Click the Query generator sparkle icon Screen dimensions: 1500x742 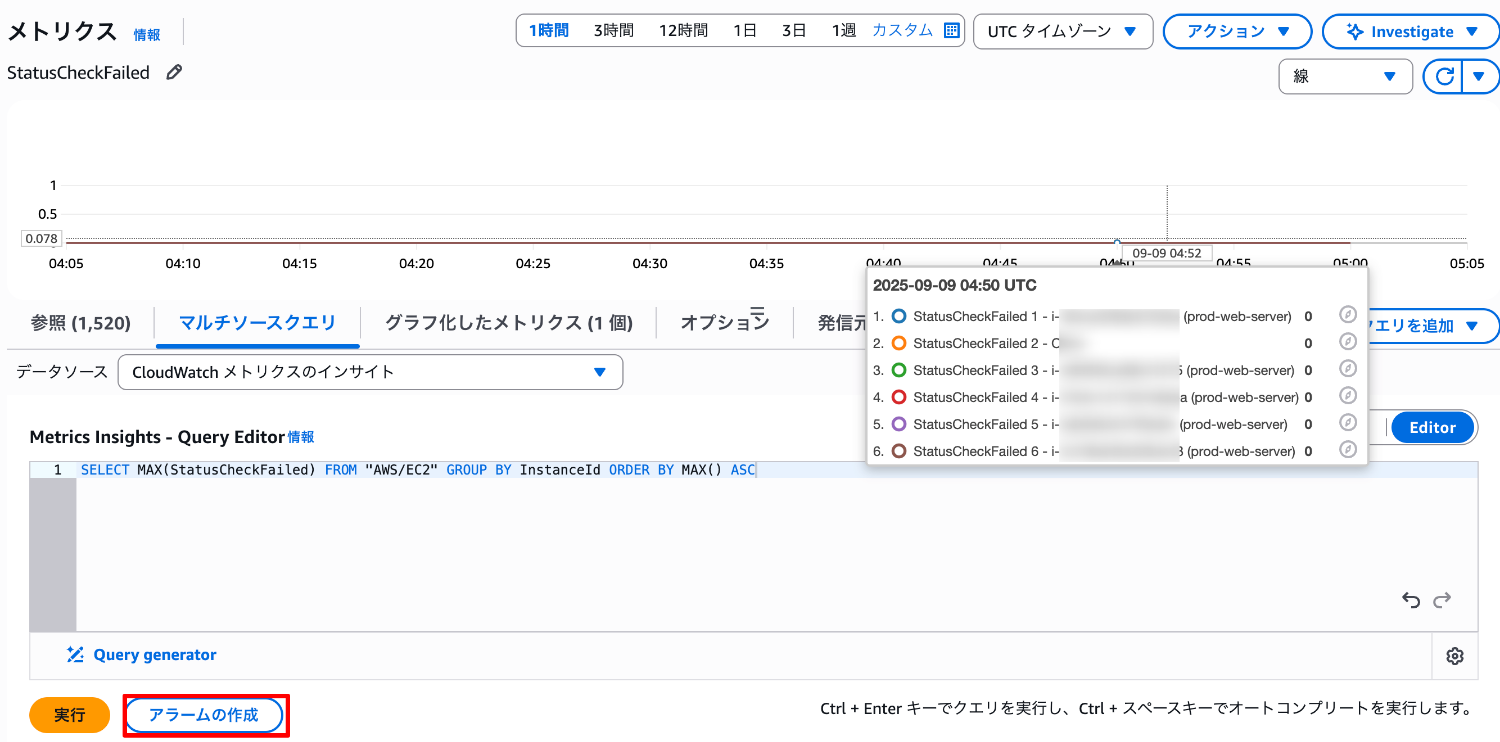pyautogui.click(x=75, y=655)
